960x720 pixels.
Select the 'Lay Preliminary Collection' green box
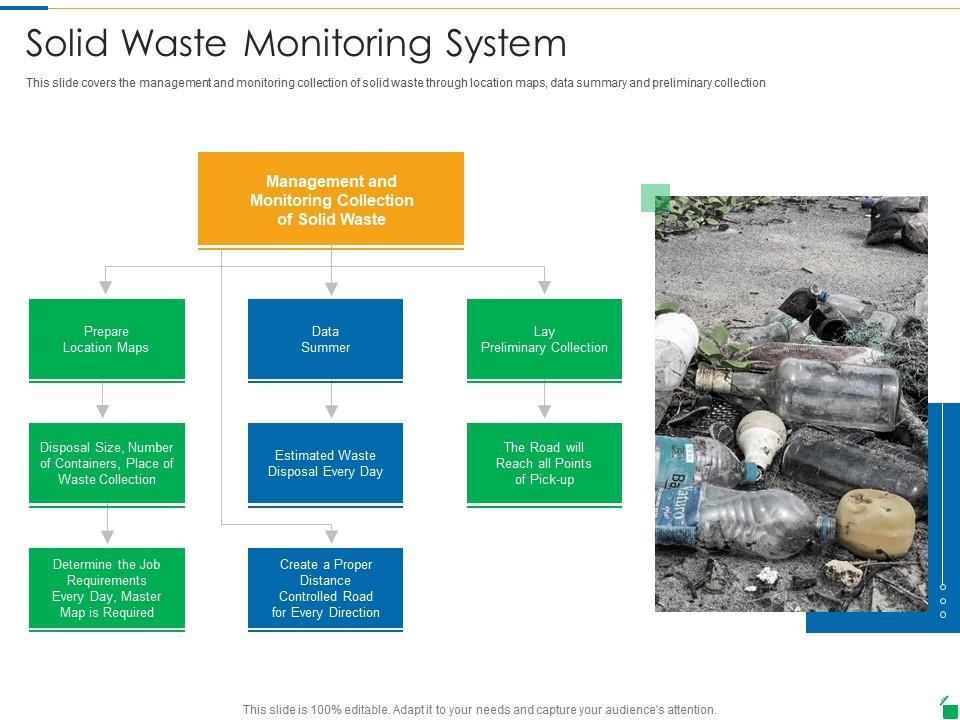(545, 339)
